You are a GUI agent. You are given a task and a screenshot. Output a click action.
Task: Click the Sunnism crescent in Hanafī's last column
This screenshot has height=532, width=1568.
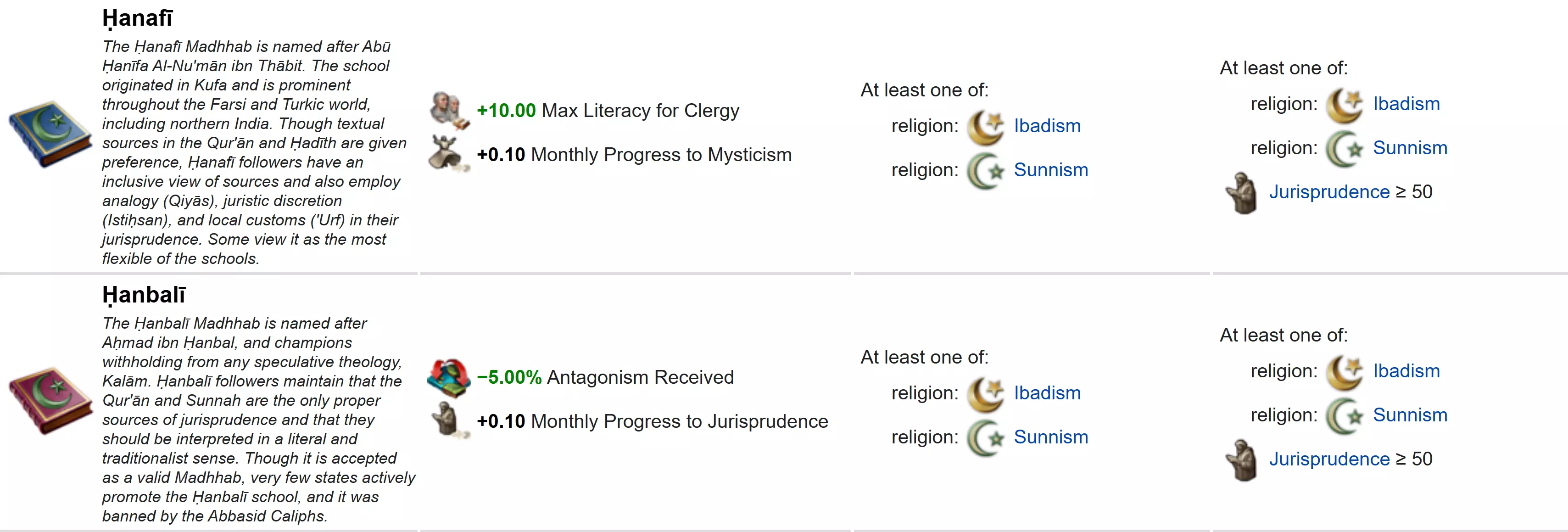pyautogui.click(x=1344, y=149)
